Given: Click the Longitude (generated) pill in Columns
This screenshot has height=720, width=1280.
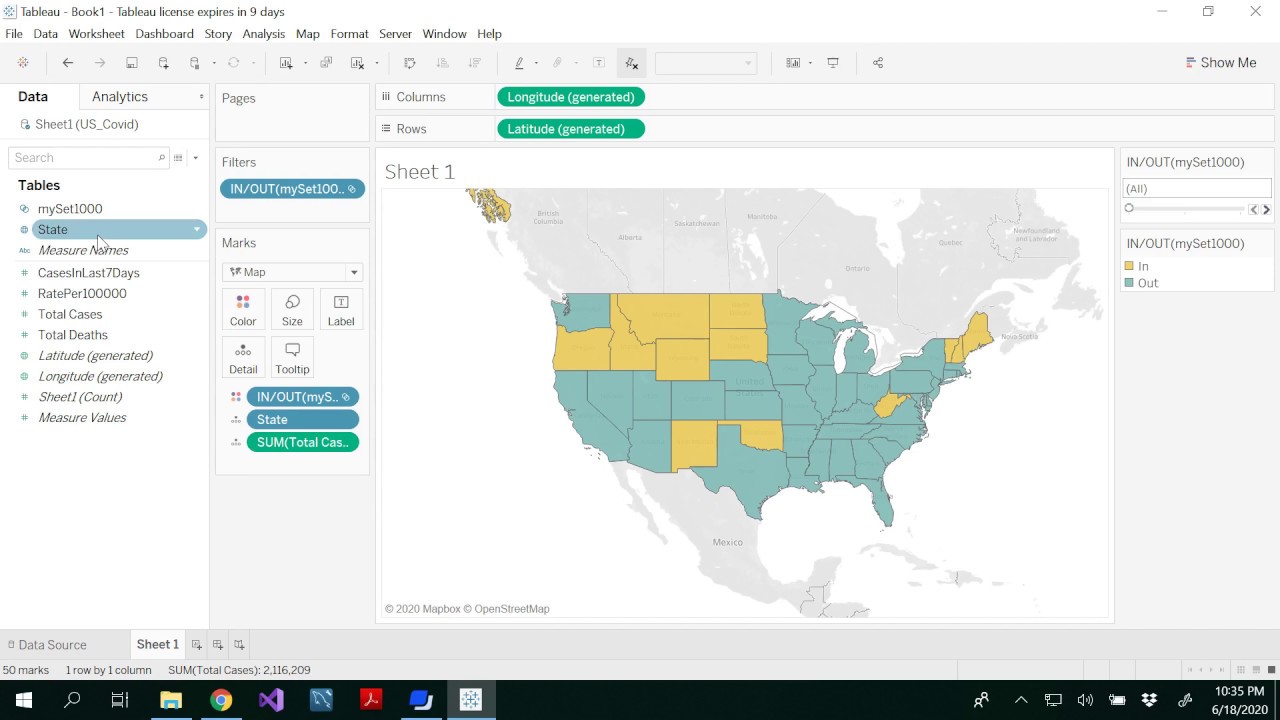Looking at the screenshot, I should coord(571,97).
